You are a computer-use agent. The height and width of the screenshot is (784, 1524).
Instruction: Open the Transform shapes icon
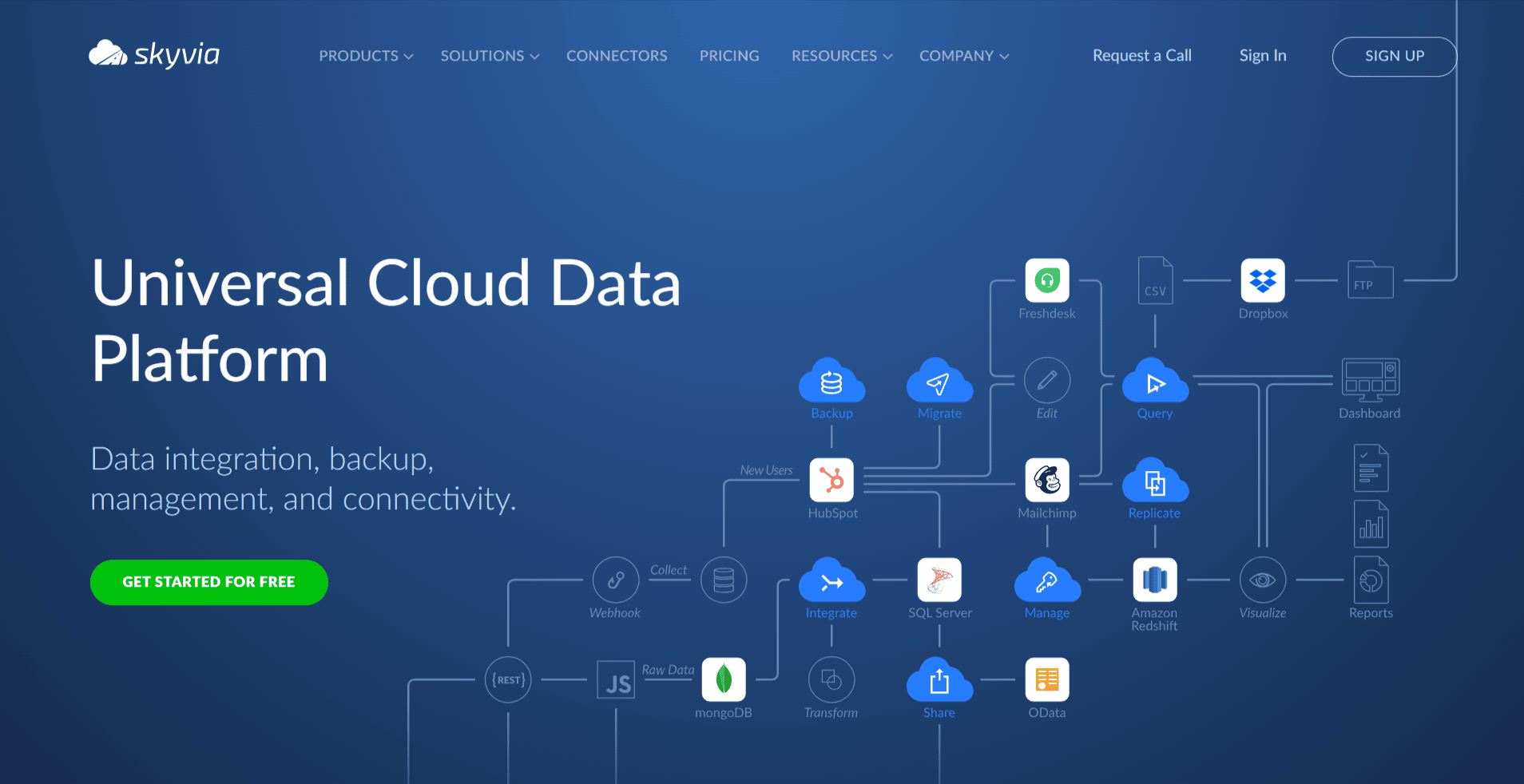[831, 679]
